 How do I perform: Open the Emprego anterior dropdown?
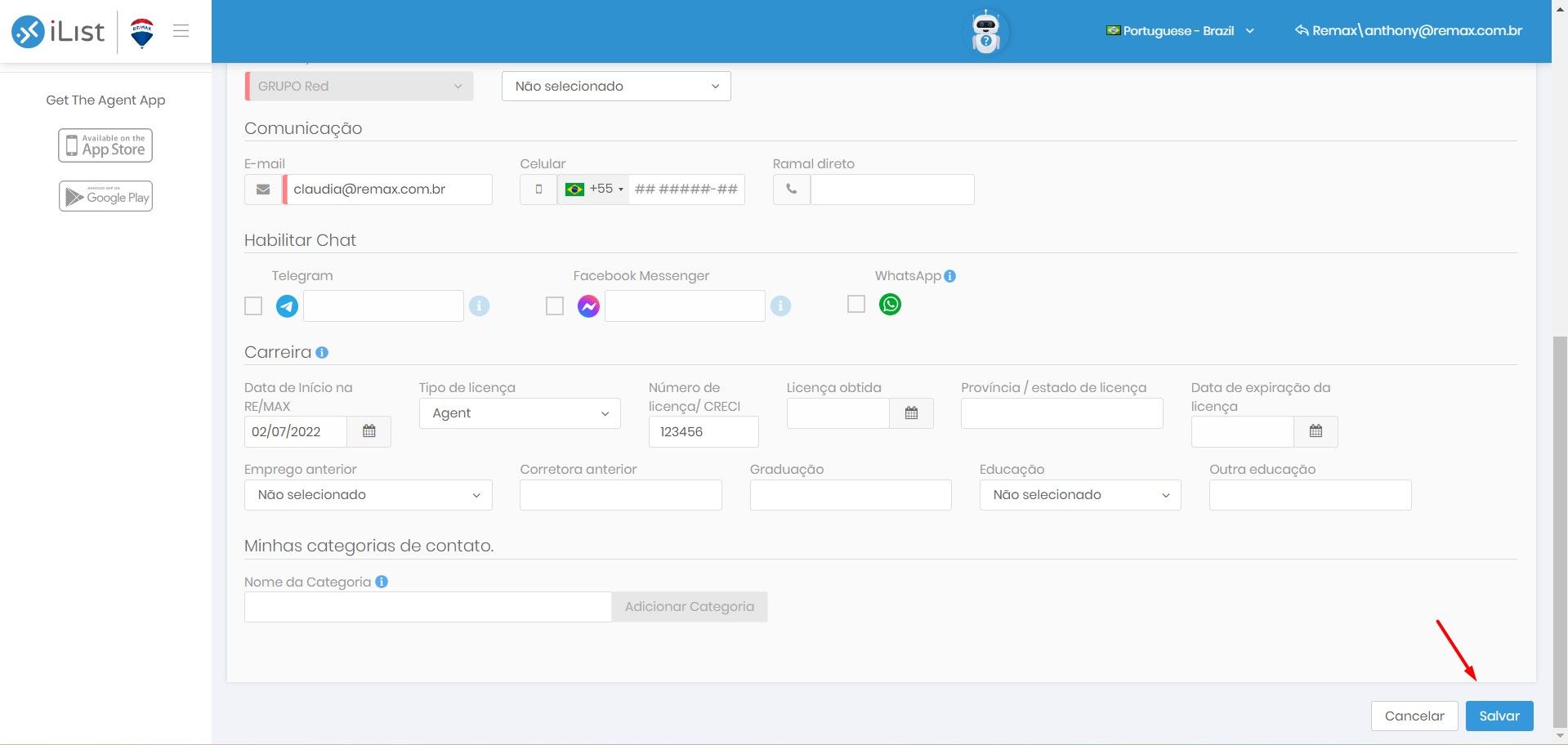point(369,495)
